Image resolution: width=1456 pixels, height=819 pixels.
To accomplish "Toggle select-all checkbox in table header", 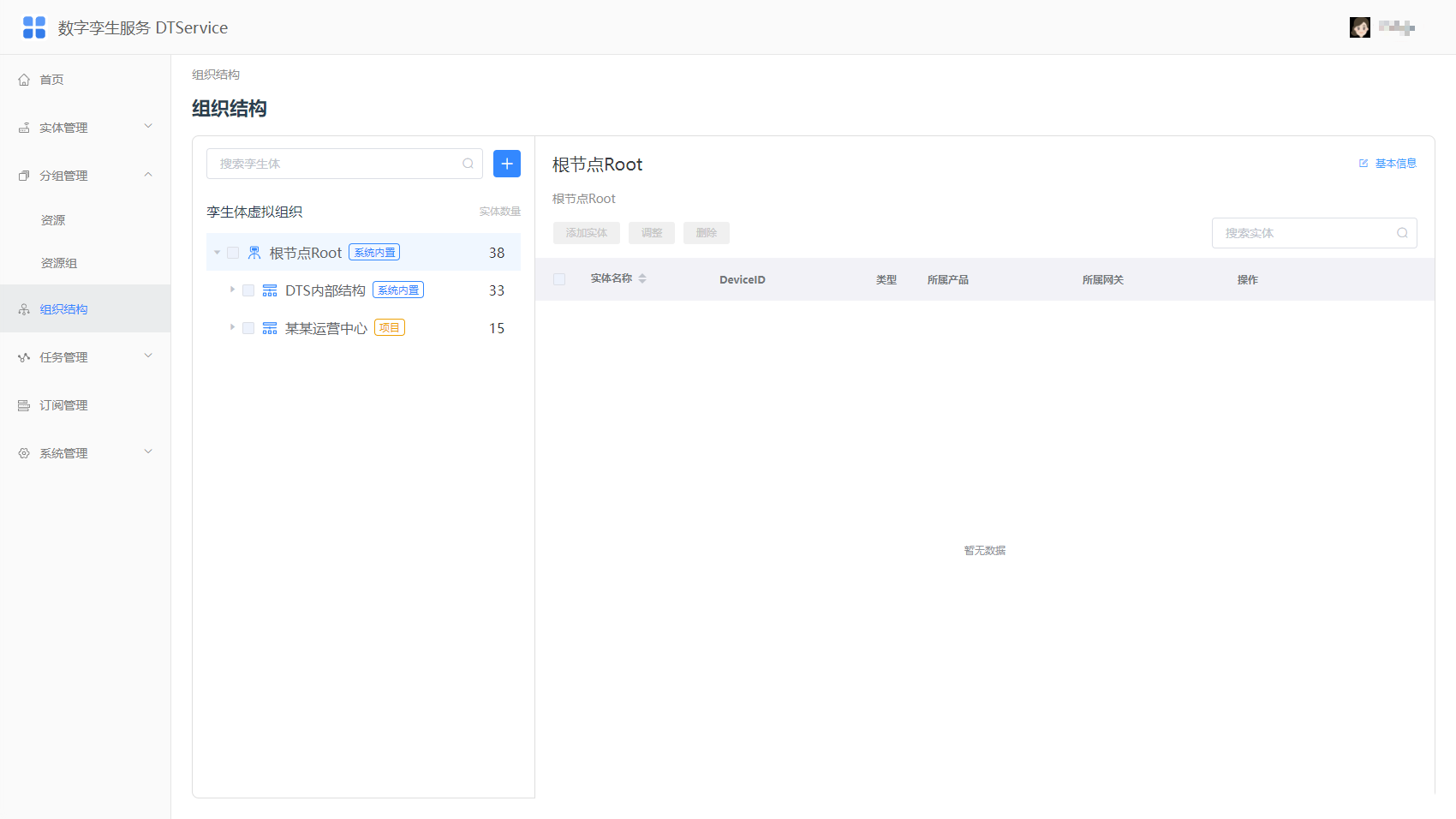I will (559, 279).
